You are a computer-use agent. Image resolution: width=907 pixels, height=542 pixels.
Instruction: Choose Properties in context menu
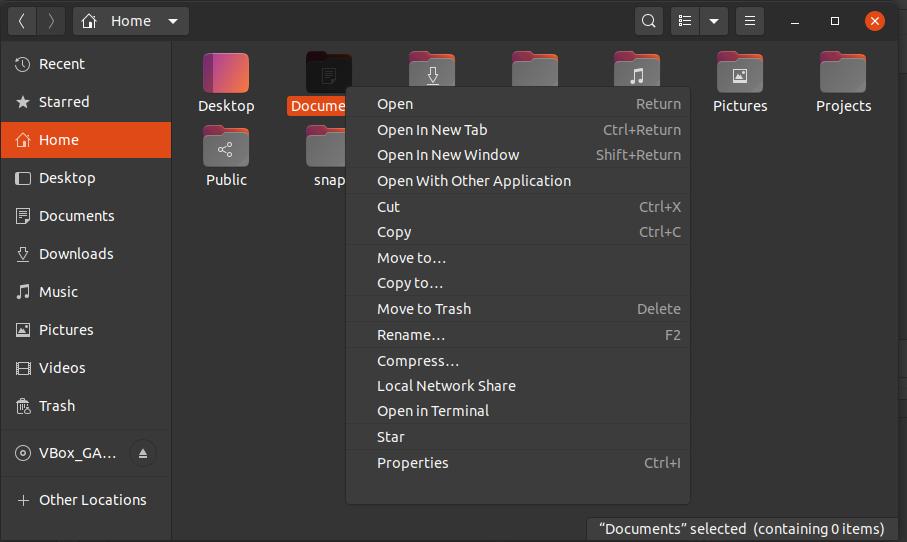(x=518, y=463)
